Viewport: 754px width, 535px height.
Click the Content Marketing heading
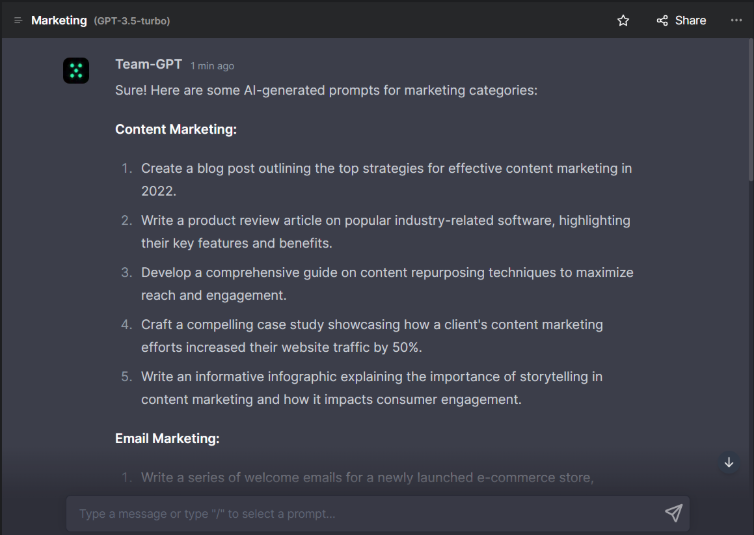pyautogui.click(x=175, y=129)
